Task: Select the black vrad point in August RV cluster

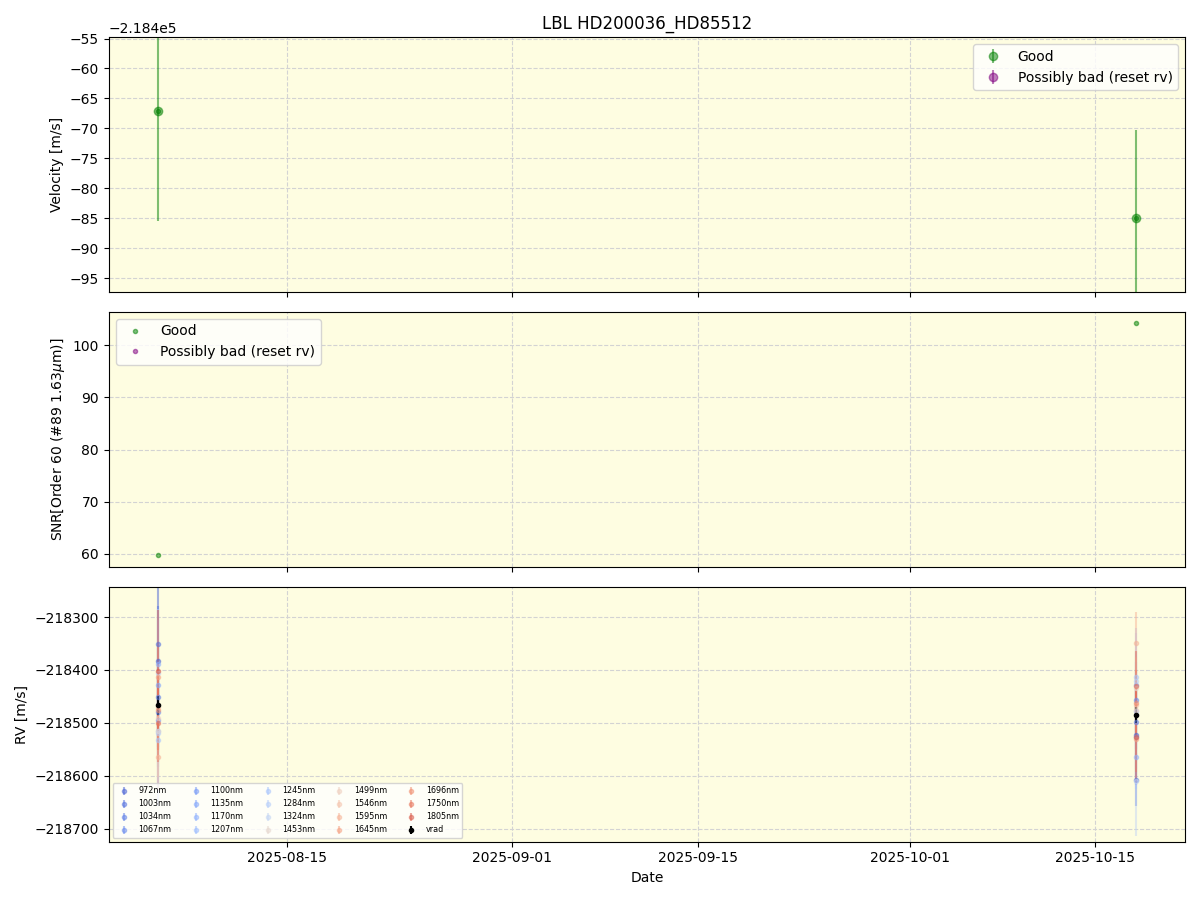Action: coord(158,705)
